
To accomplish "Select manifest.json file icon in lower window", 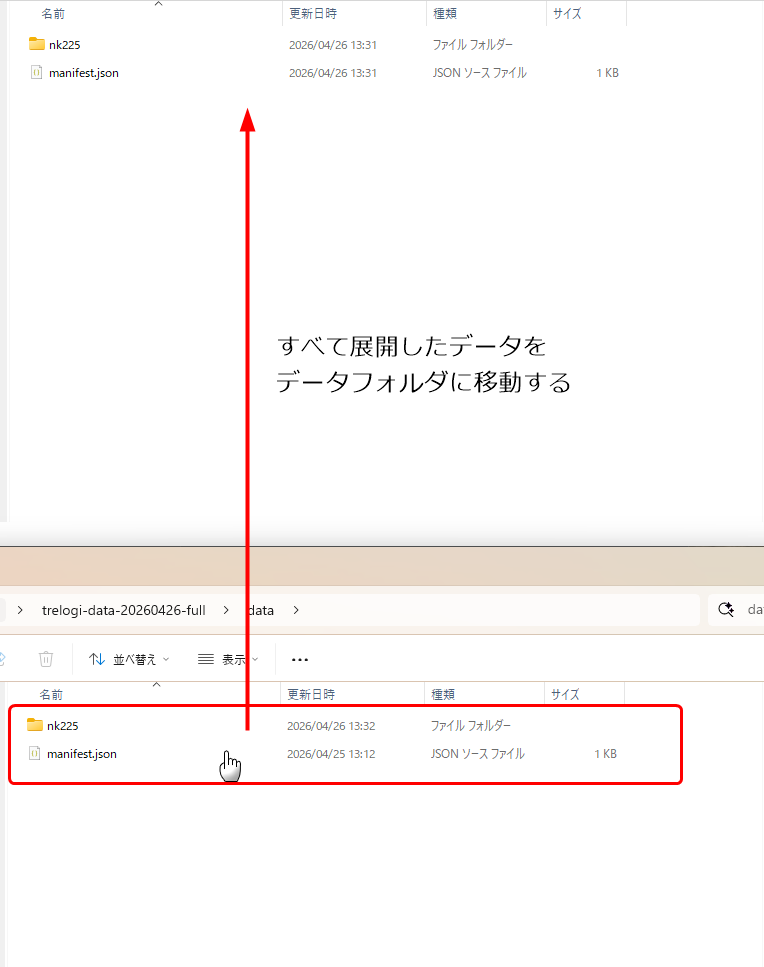I will tap(35, 754).
